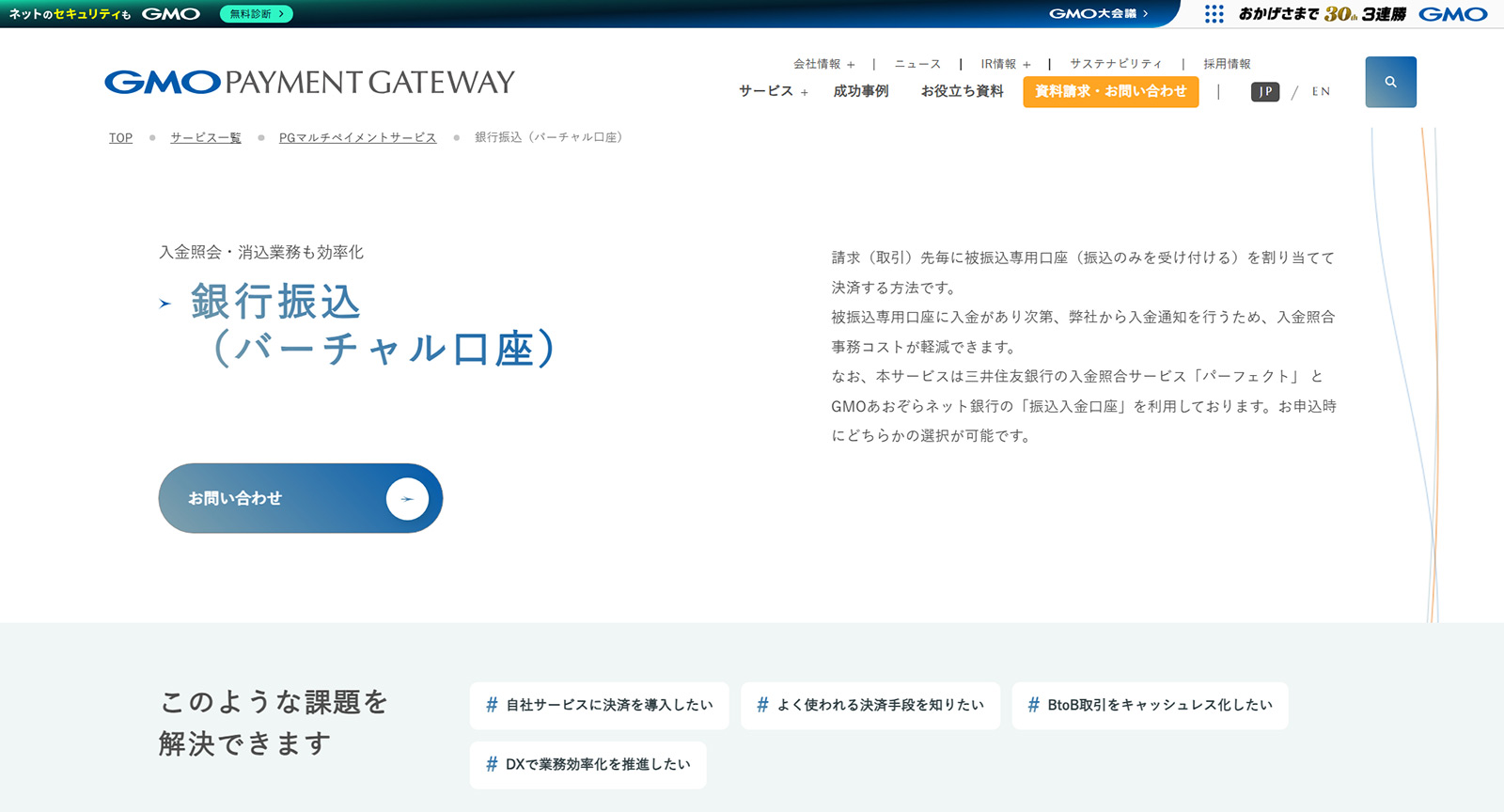
Task: Expand the IR情報 menu plus sign
Action: [1026, 65]
